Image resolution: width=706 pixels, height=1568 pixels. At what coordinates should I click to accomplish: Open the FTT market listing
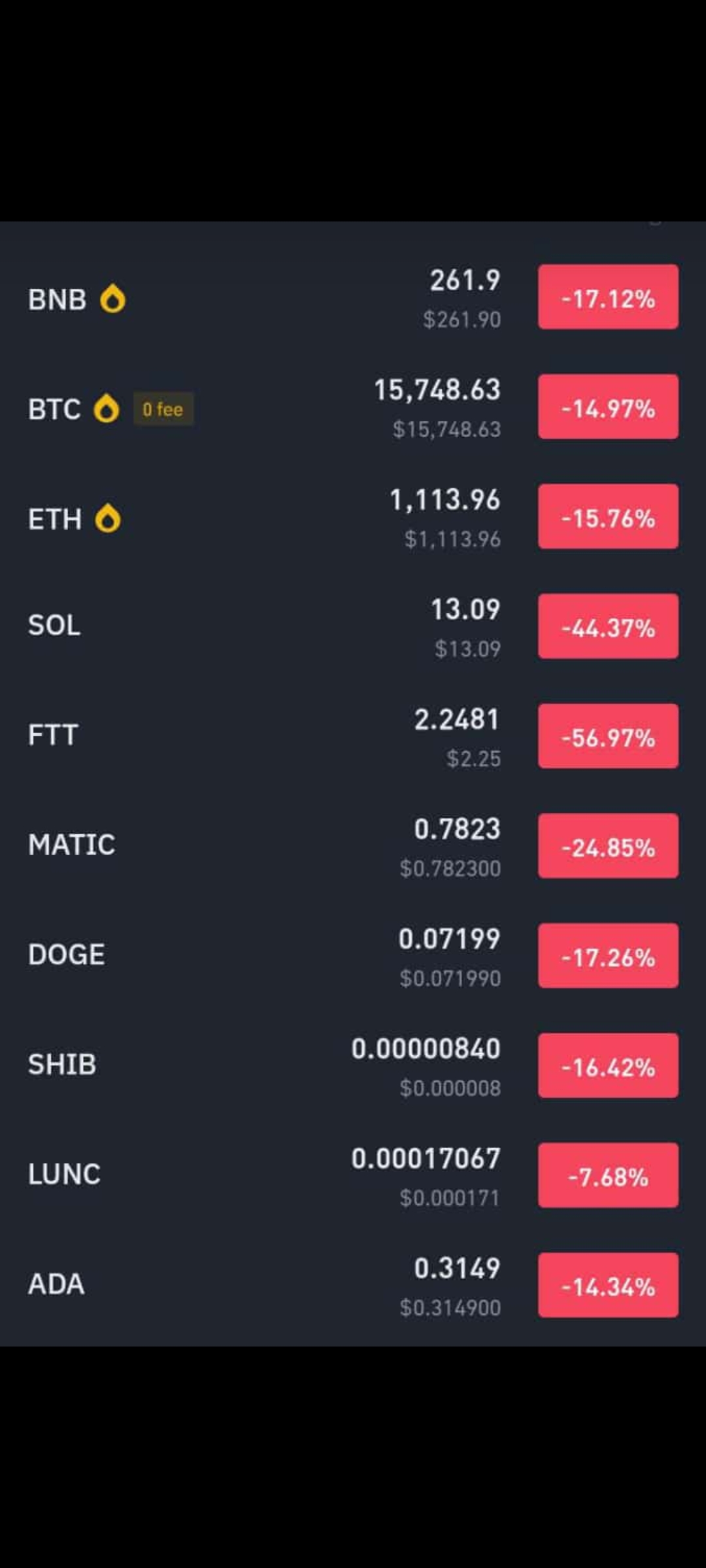(353, 736)
